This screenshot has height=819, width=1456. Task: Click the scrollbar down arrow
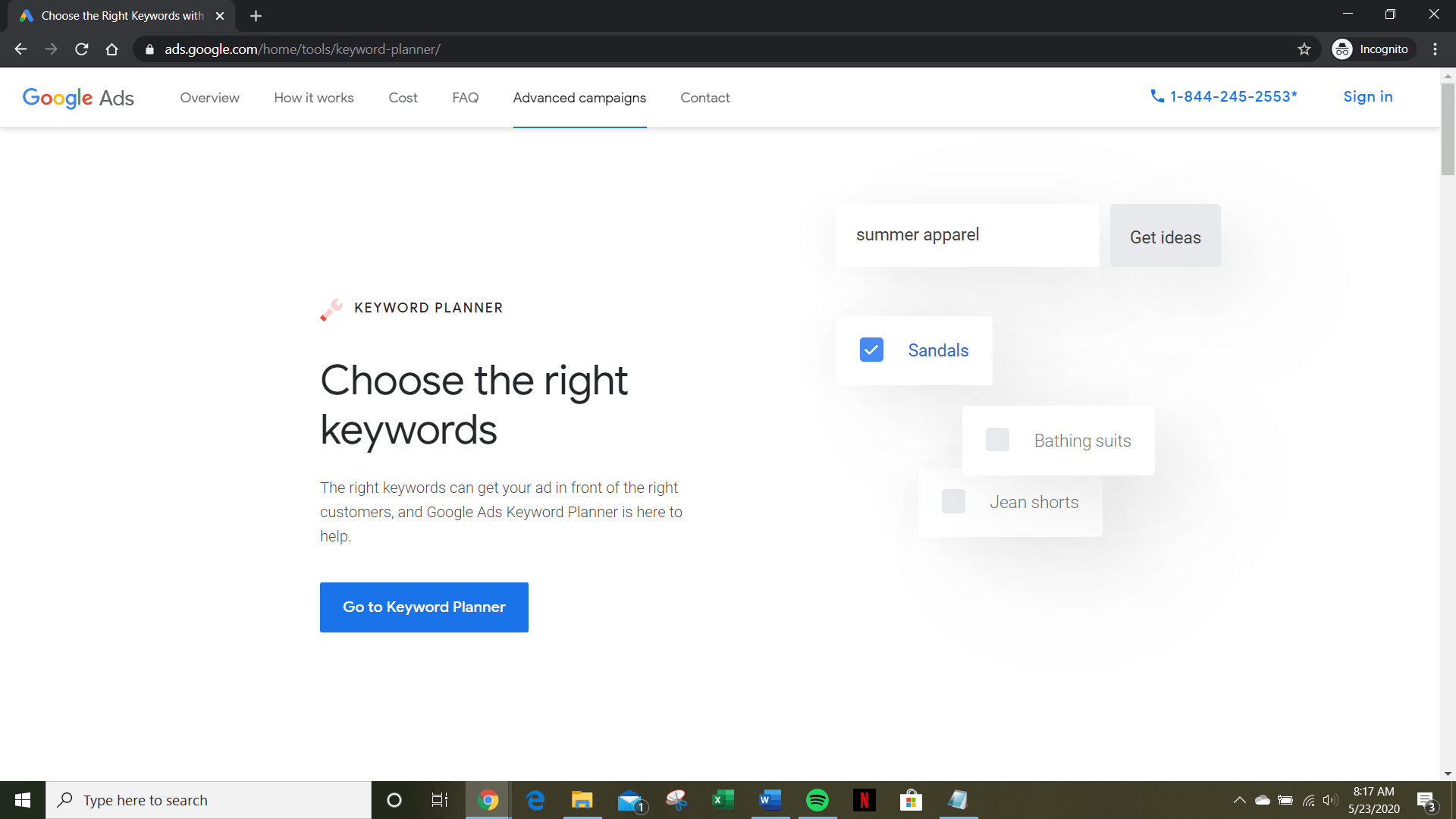tap(1448, 774)
